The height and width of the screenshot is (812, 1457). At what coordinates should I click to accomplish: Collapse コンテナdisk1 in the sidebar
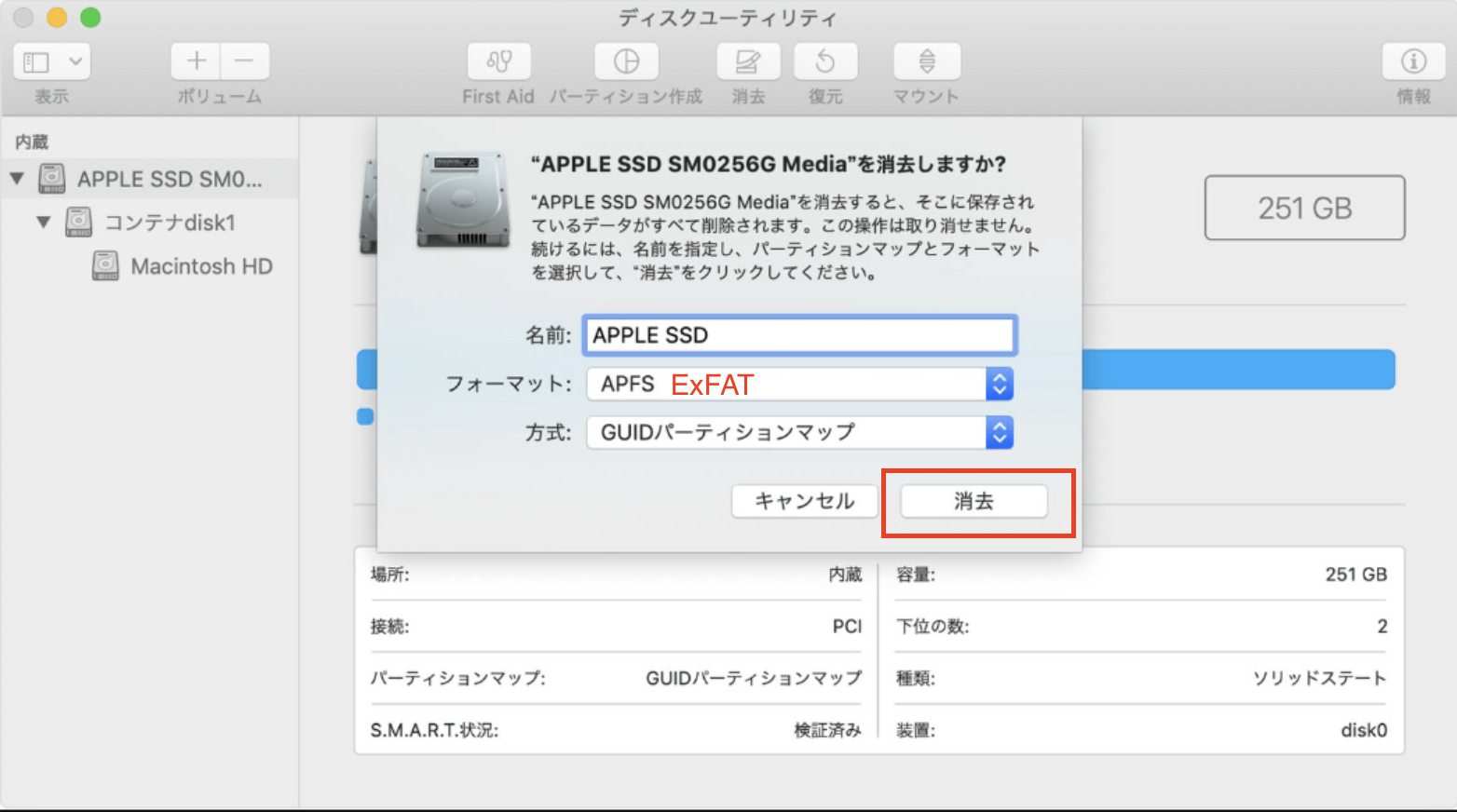[42, 222]
